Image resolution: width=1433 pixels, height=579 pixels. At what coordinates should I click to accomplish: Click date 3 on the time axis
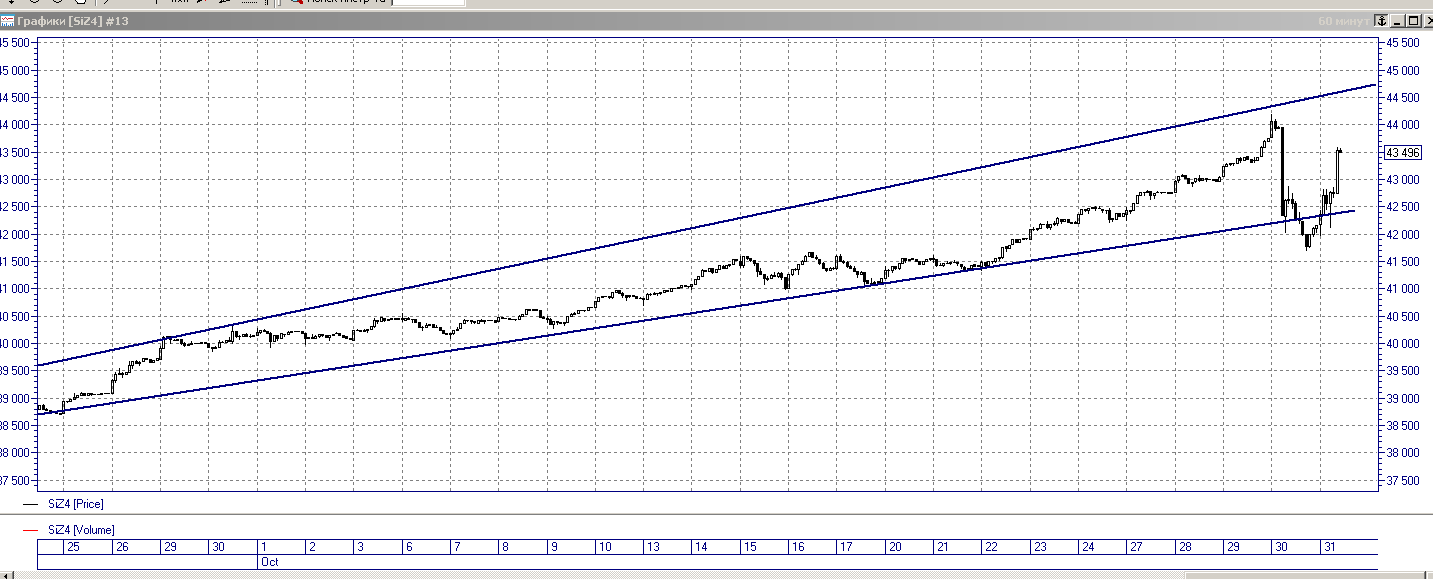coord(361,547)
